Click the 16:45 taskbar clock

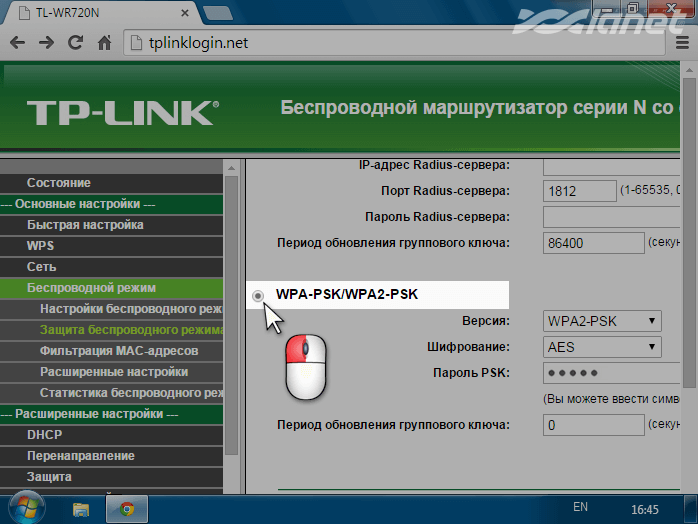tap(645, 509)
